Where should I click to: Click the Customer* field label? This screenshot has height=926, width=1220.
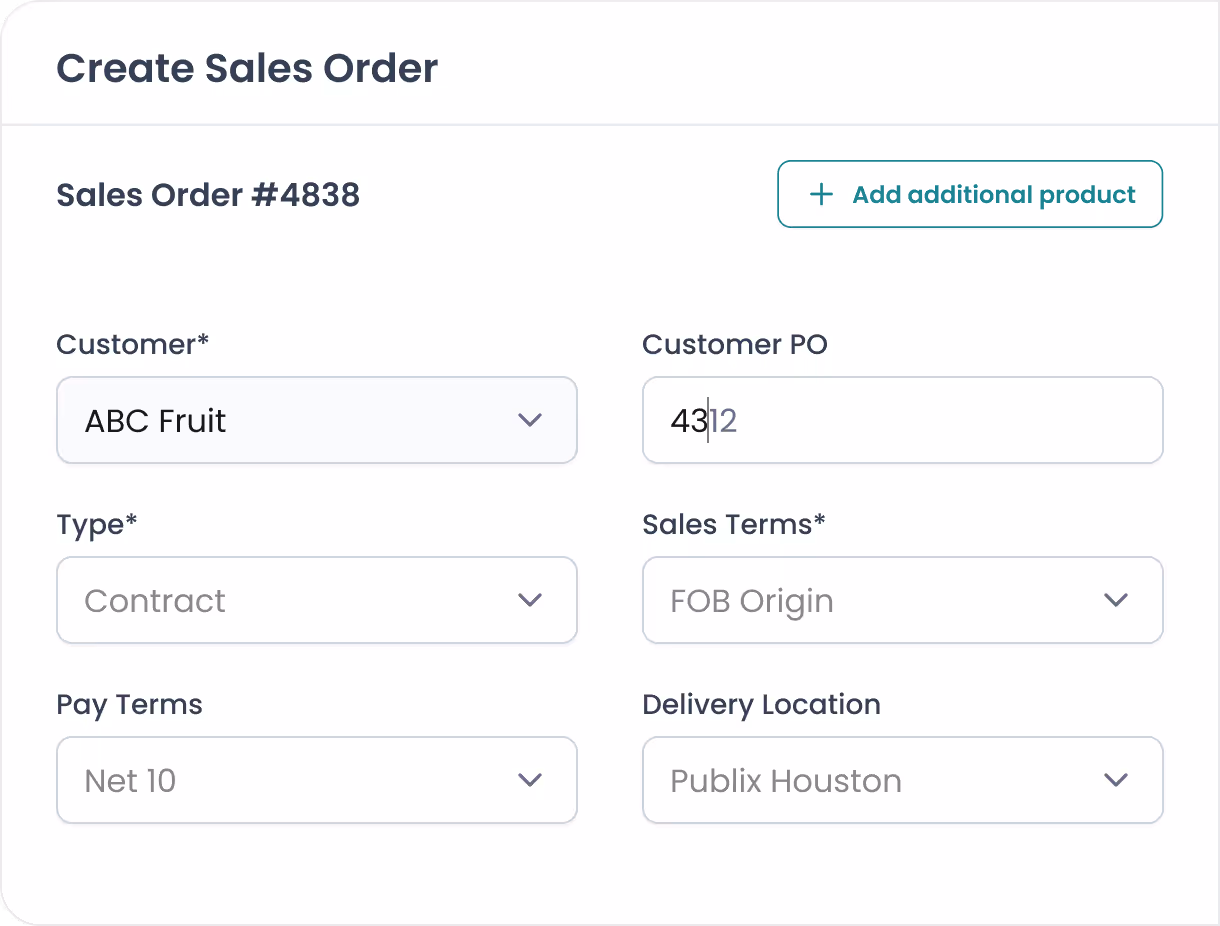click(x=132, y=344)
